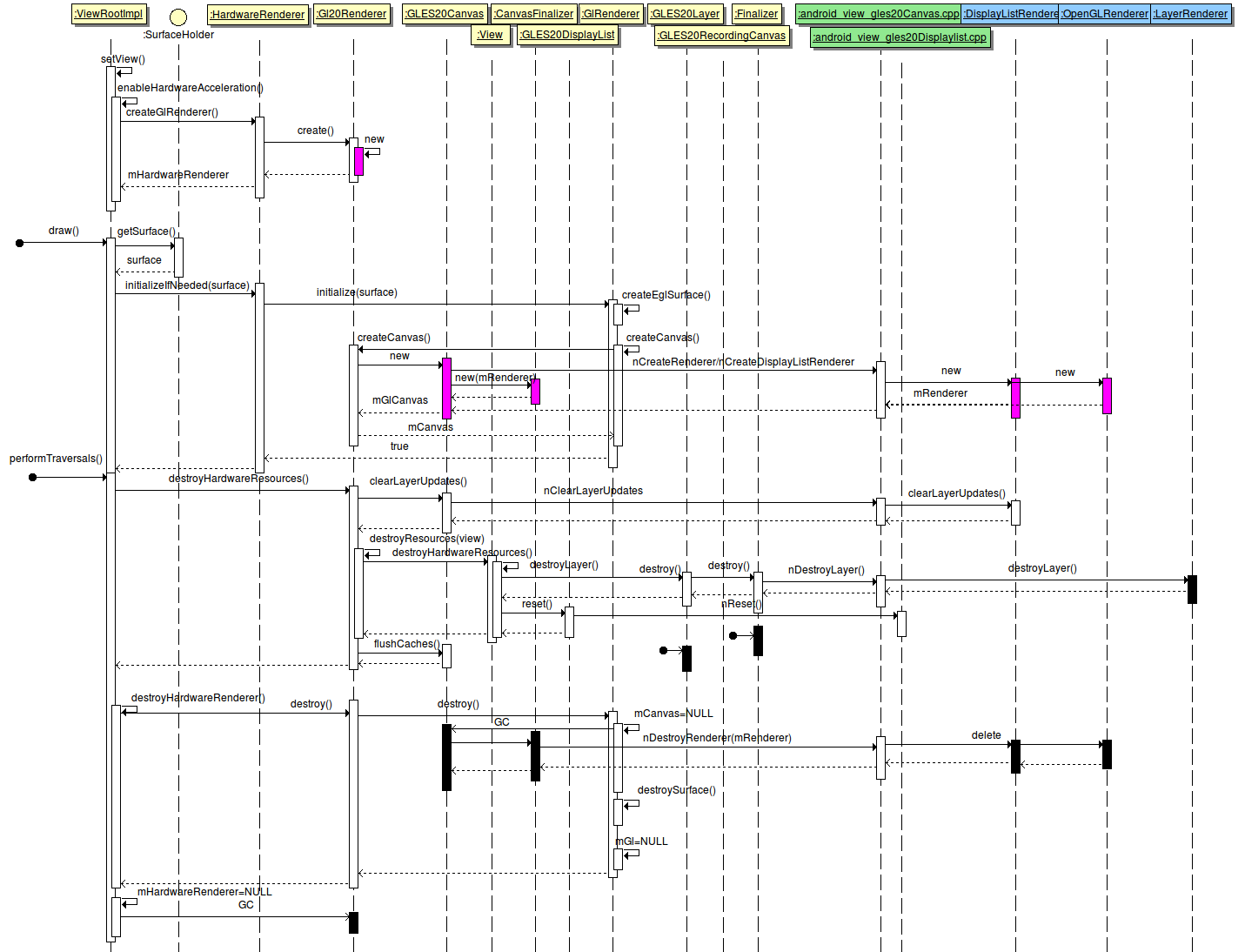This screenshot has height=952, width=1245.
Task: Click the initializeIfNeeded(surface) label
Action: click(x=187, y=285)
